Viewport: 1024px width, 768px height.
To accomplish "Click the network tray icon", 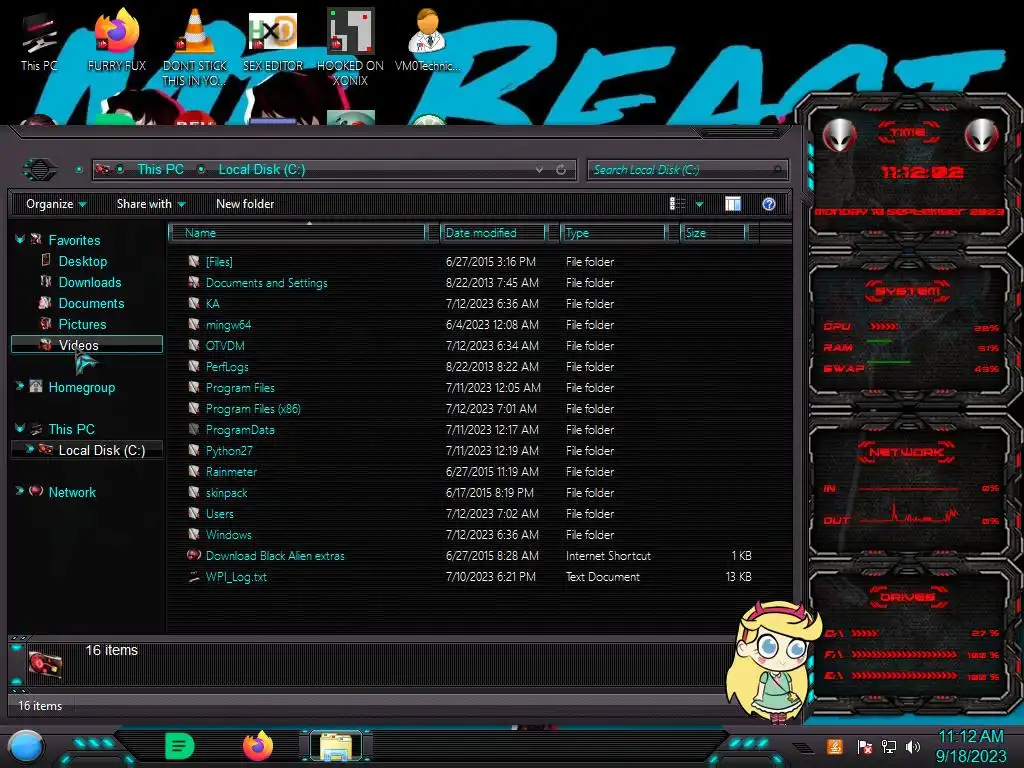I will (889, 746).
